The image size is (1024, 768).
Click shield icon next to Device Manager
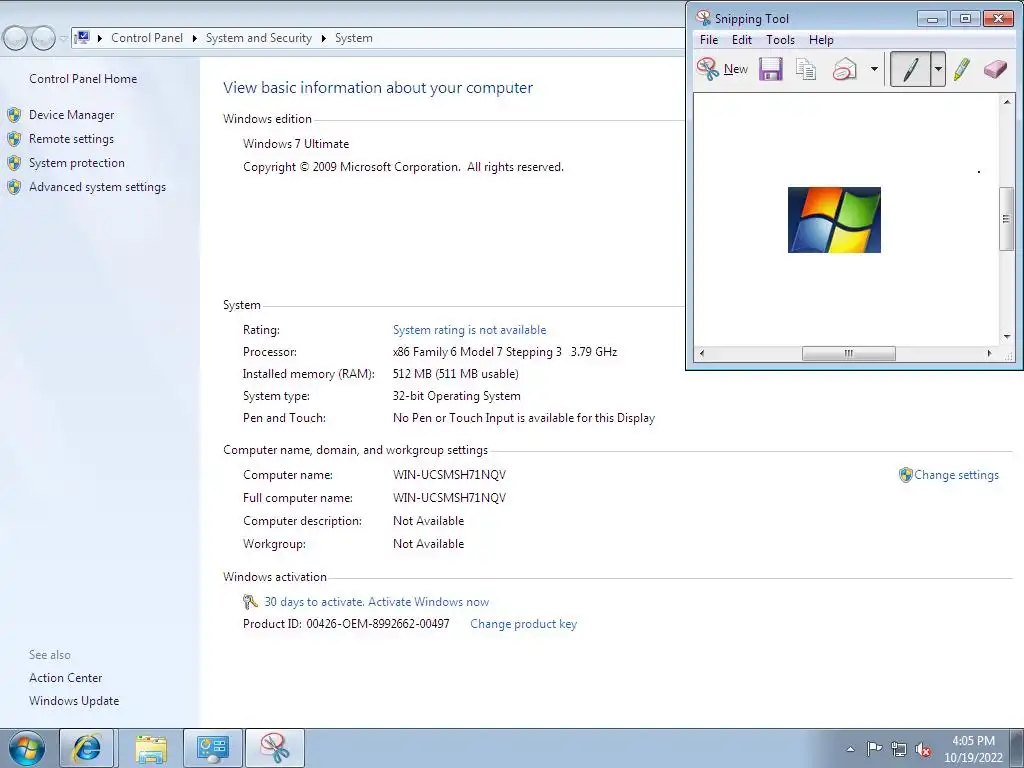14,116
